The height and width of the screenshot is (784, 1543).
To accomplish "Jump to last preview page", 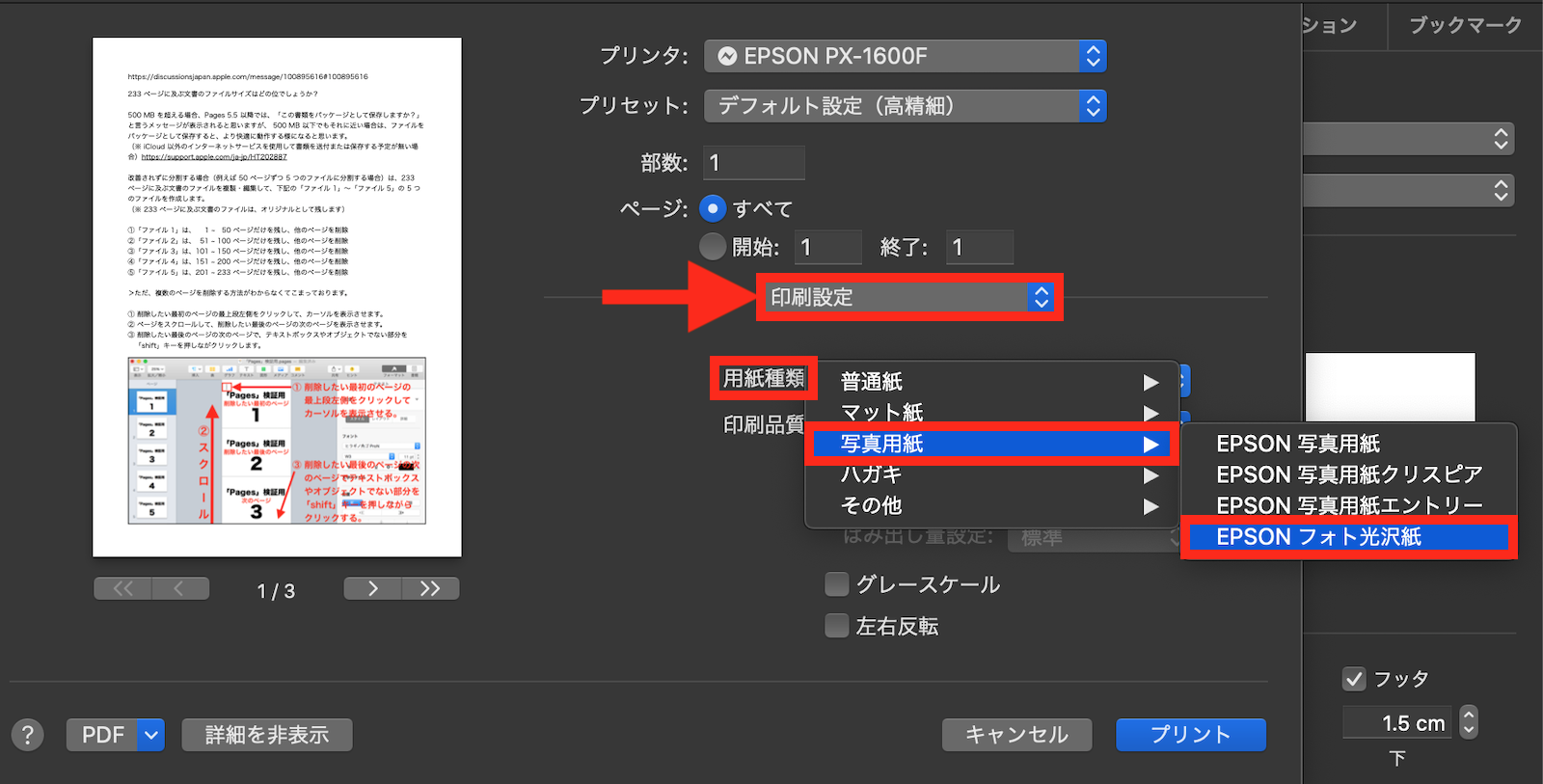I will pyautogui.click(x=430, y=588).
